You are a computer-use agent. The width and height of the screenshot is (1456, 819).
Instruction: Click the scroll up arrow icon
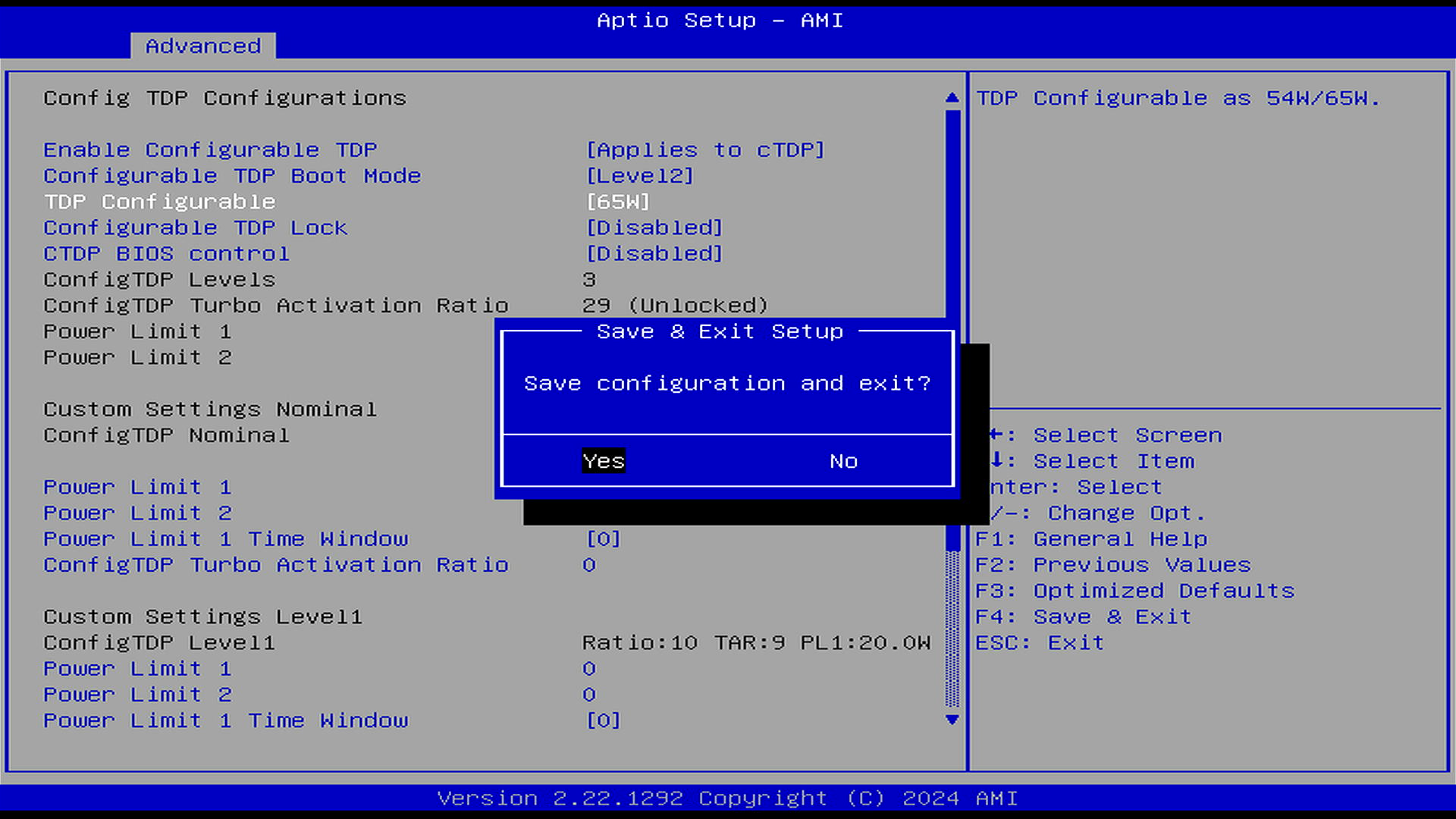[x=952, y=98]
